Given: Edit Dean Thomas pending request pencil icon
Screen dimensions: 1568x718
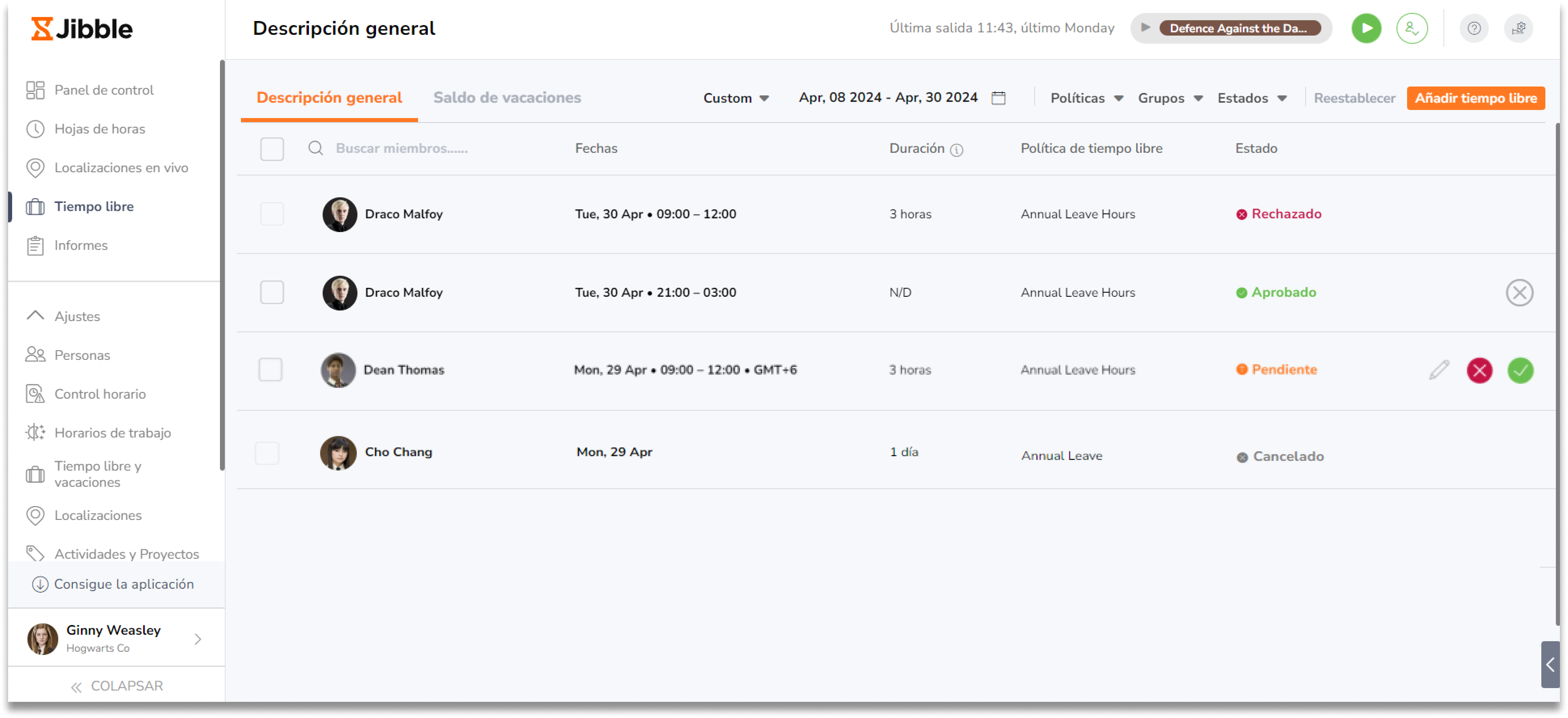Looking at the screenshot, I should (1438, 370).
